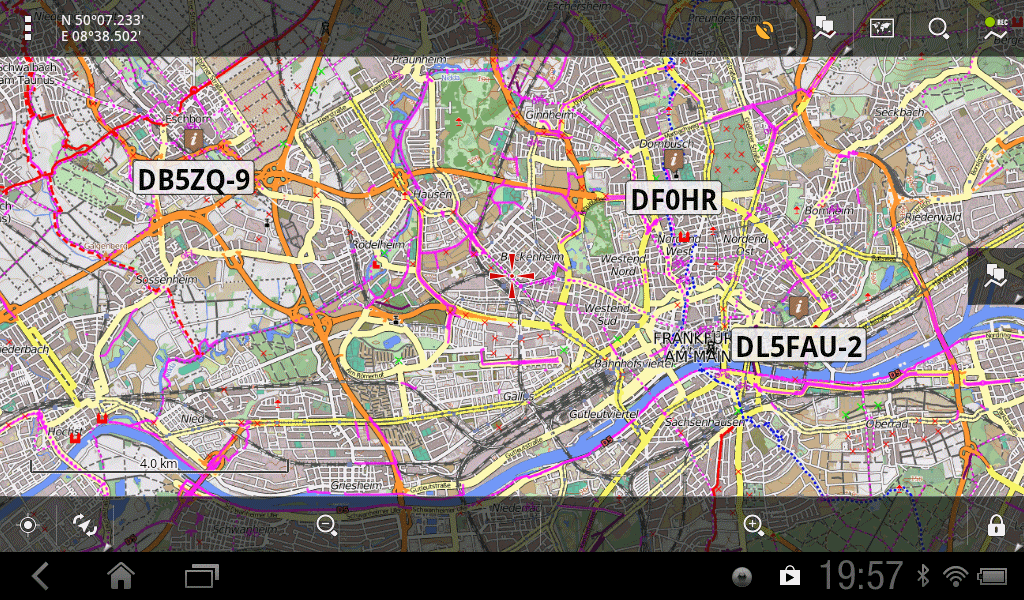Open the points and tracks data manager
1024x600 pixels.
tap(825, 29)
